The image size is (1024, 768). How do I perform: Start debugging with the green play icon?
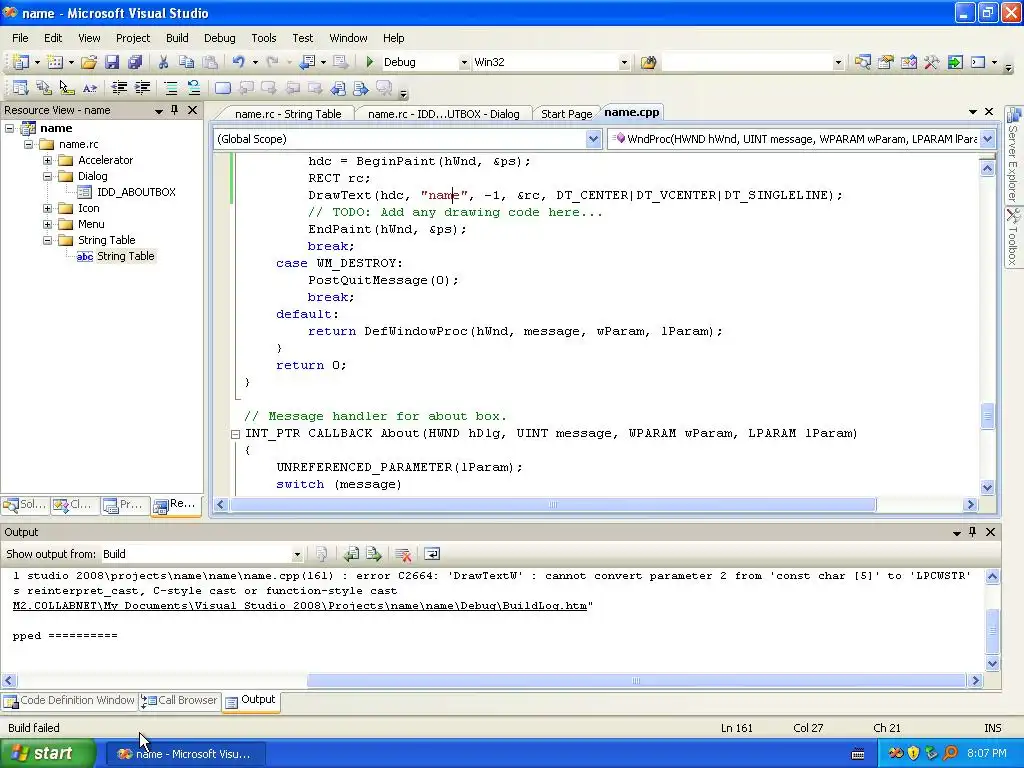click(x=370, y=62)
